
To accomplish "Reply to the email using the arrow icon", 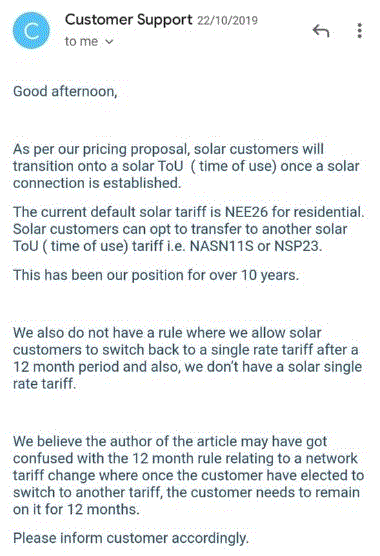I will pyautogui.click(x=321, y=31).
